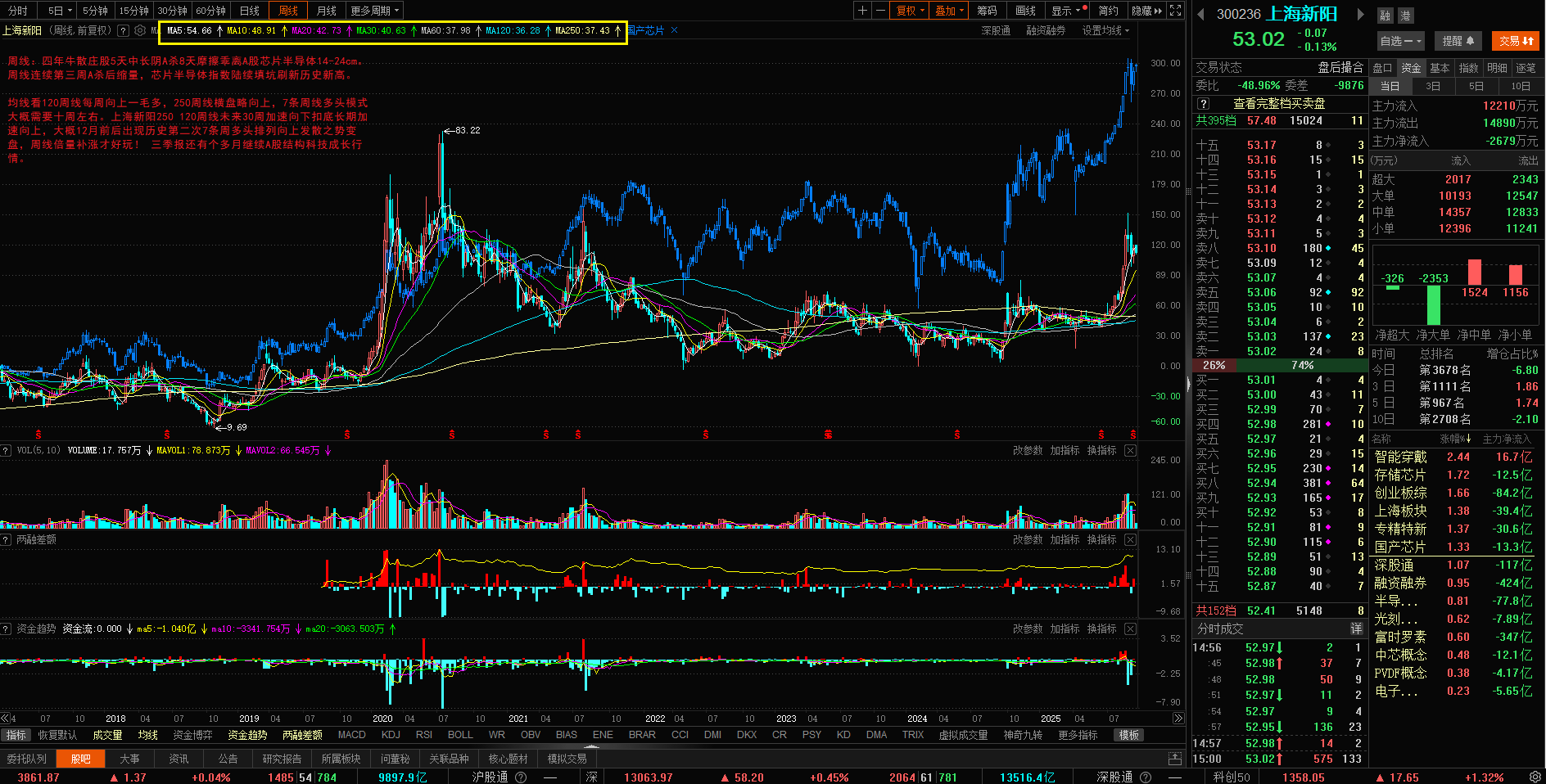The image size is (1546, 784).
Task: Set an alert with 提醒 bell button
Action: (x=1458, y=41)
